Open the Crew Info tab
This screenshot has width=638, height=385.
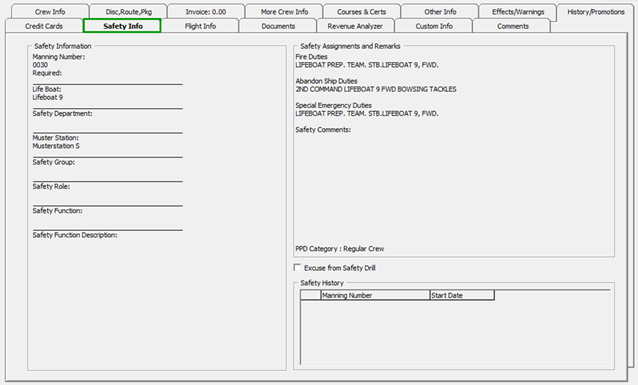tap(50, 11)
